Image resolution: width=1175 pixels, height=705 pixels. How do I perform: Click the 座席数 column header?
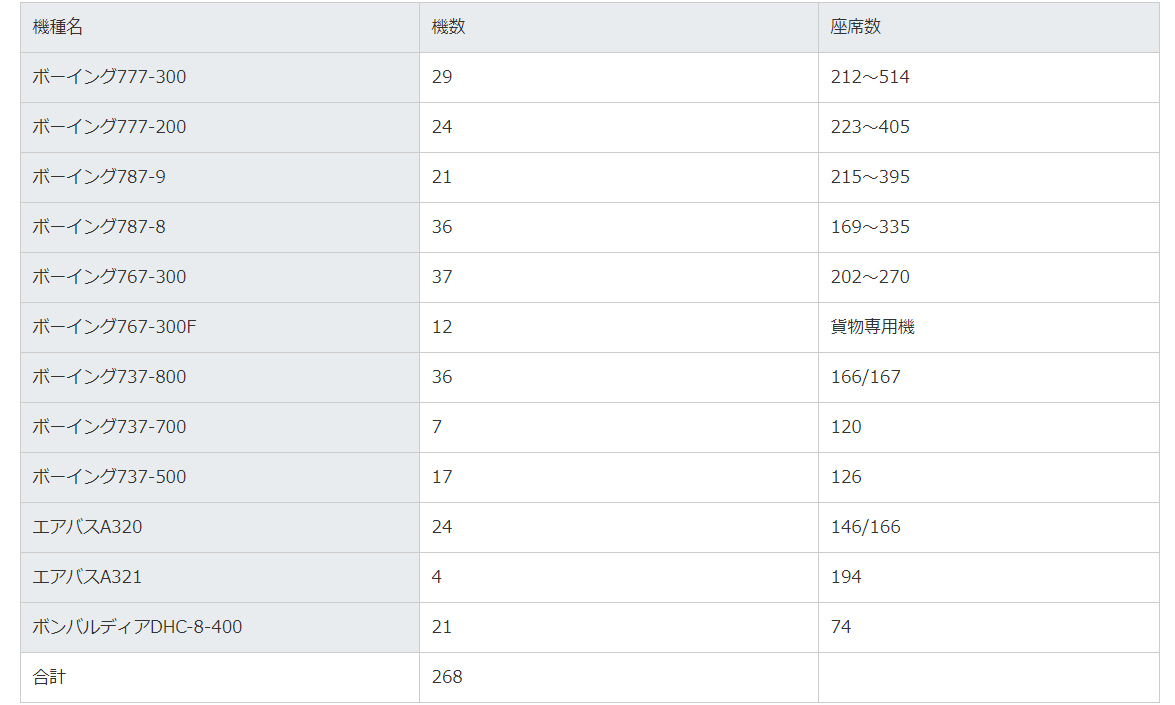tap(855, 27)
